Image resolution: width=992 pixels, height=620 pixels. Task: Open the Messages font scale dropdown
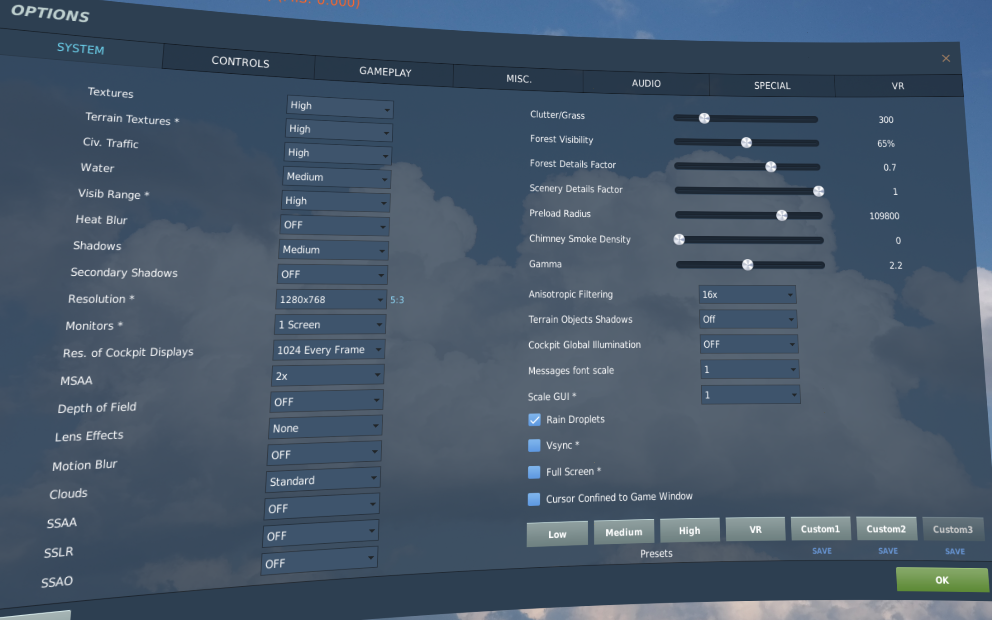tap(750, 369)
